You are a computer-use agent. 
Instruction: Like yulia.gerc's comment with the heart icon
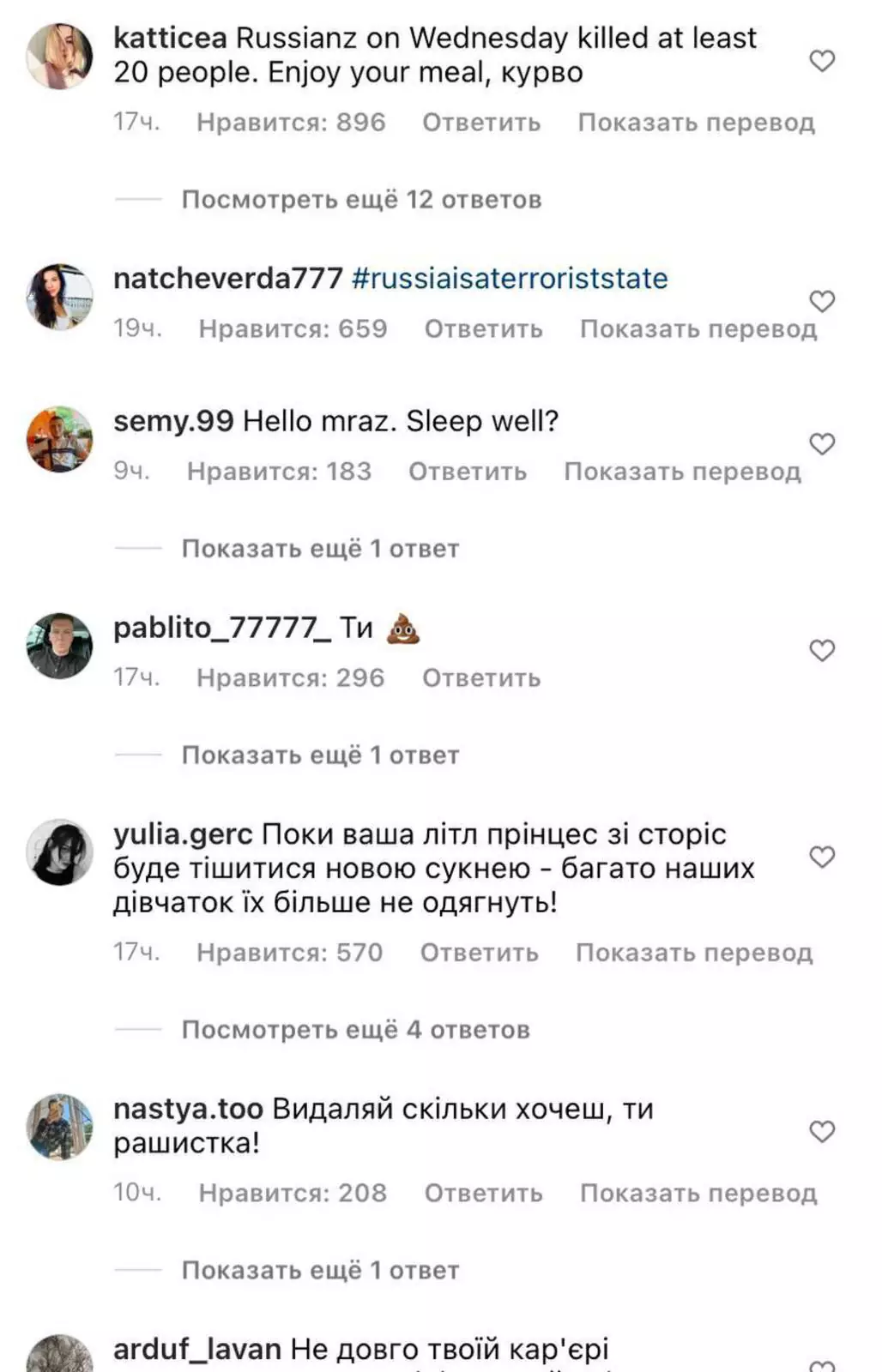point(822,857)
